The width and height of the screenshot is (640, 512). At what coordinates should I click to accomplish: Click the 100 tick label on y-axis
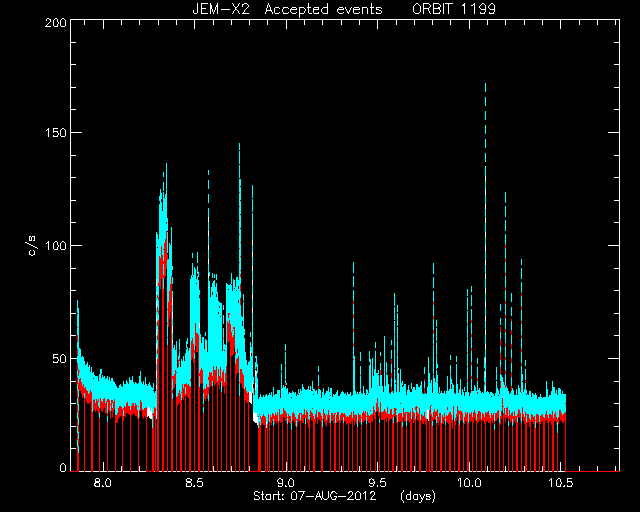point(56,246)
